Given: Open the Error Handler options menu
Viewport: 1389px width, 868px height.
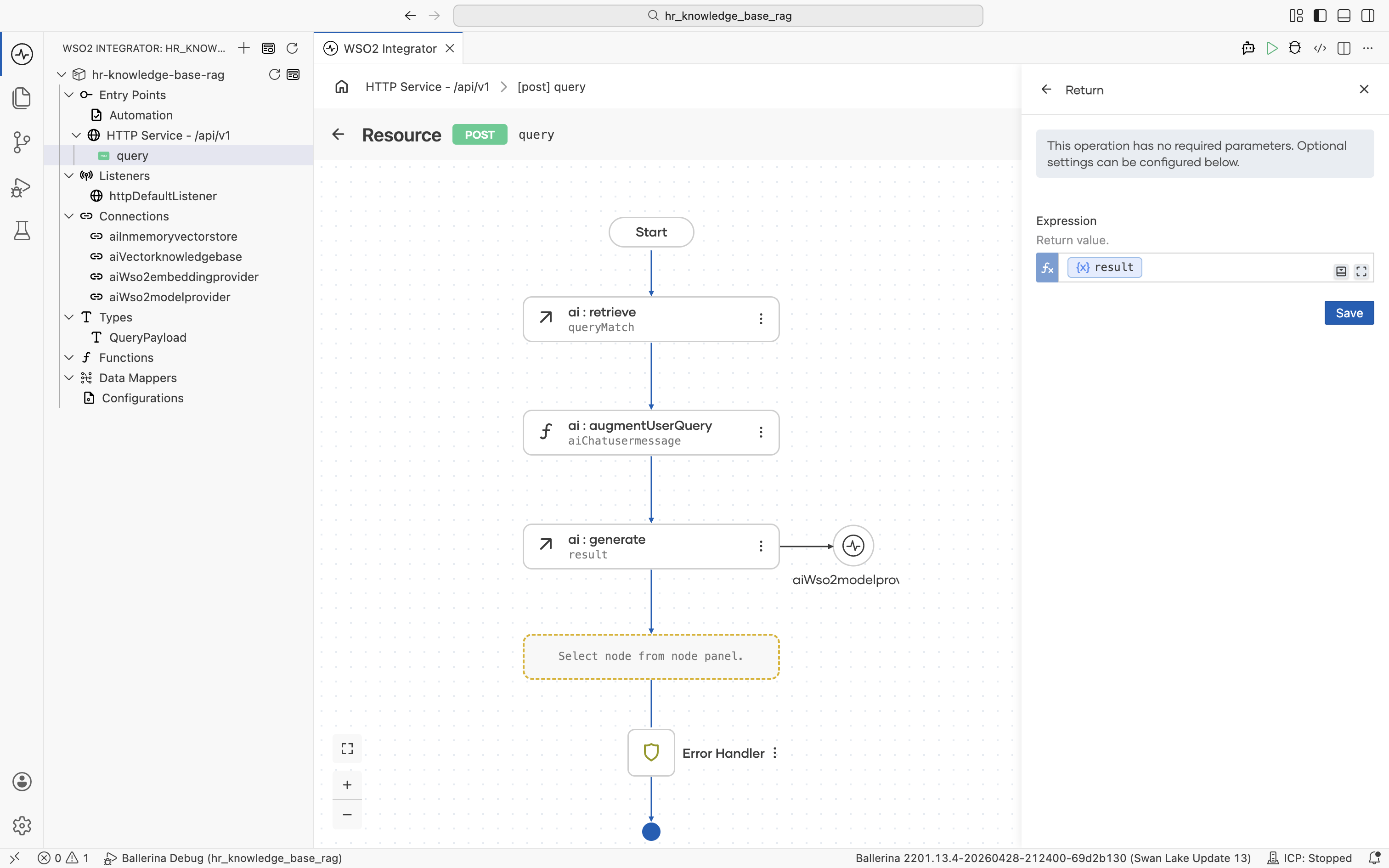Looking at the screenshot, I should point(775,753).
